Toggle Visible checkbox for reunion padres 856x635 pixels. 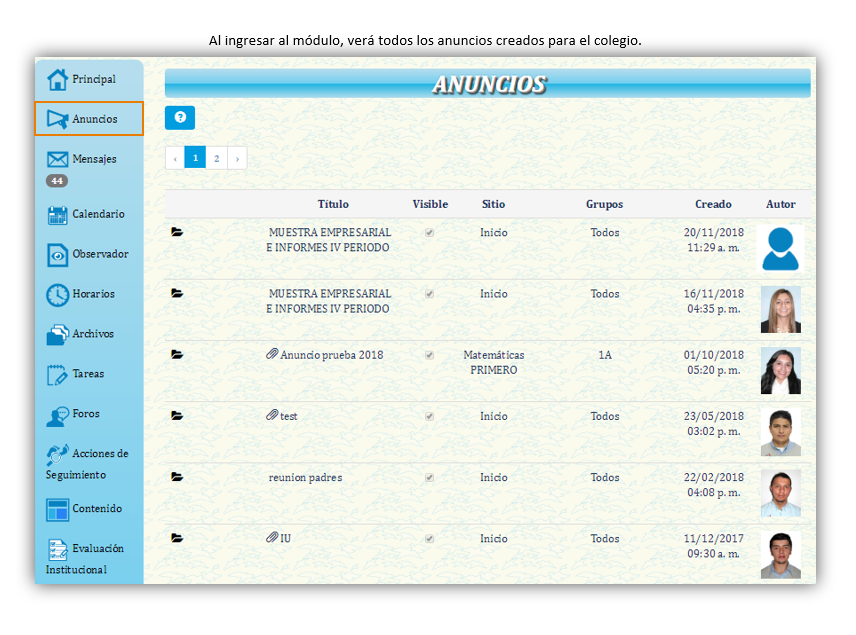[x=430, y=477]
